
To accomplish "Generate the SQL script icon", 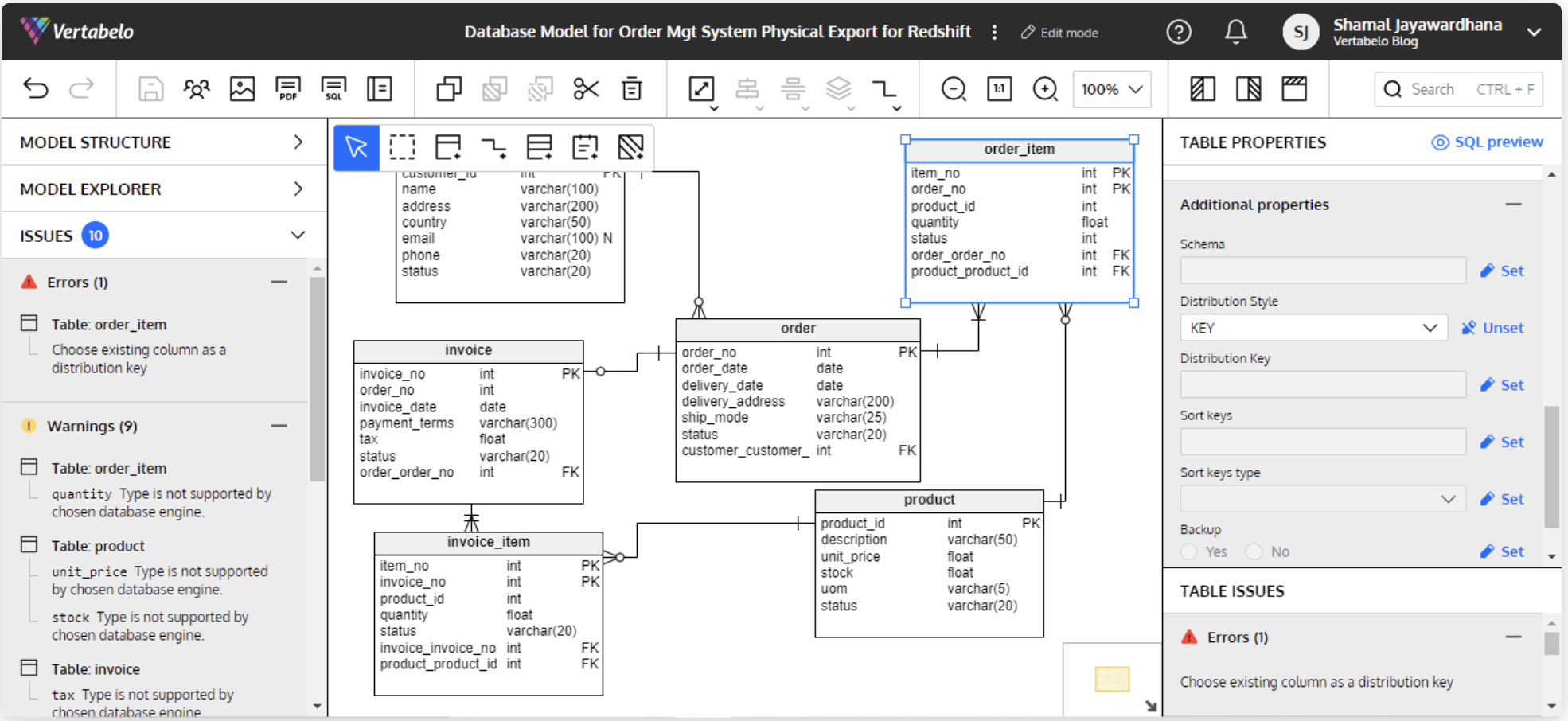I will tap(333, 88).
